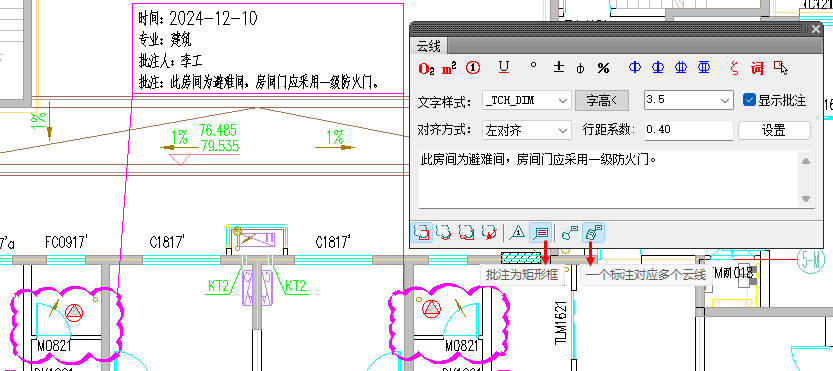The image size is (833, 371).
Task: Click the 行距系数 0.40 input field
Action: (x=688, y=130)
